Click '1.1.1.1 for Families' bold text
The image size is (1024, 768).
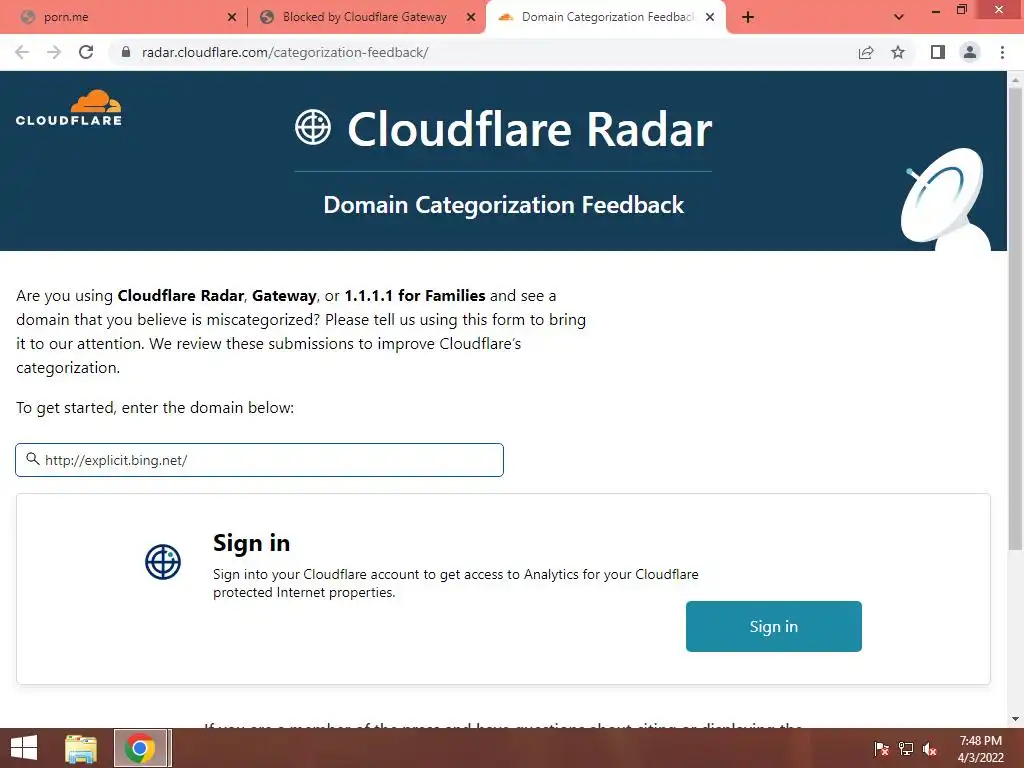point(415,296)
